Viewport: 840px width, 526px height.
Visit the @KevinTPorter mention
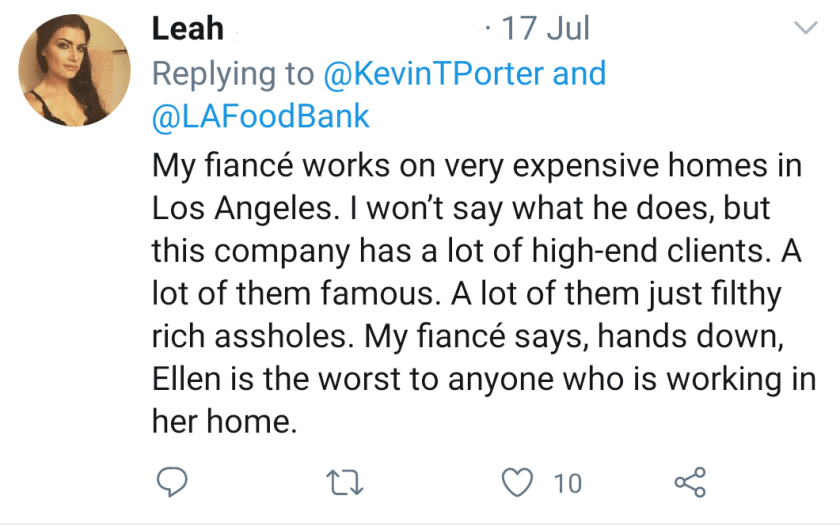tap(433, 74)
